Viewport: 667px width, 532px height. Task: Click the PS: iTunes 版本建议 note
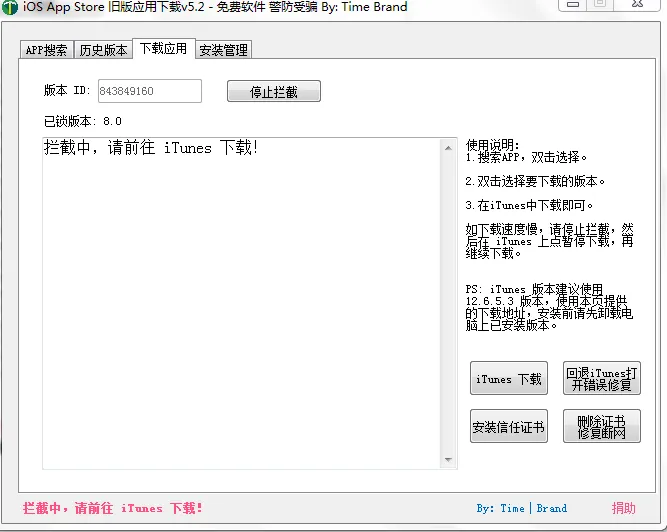(x=549, y=307)
